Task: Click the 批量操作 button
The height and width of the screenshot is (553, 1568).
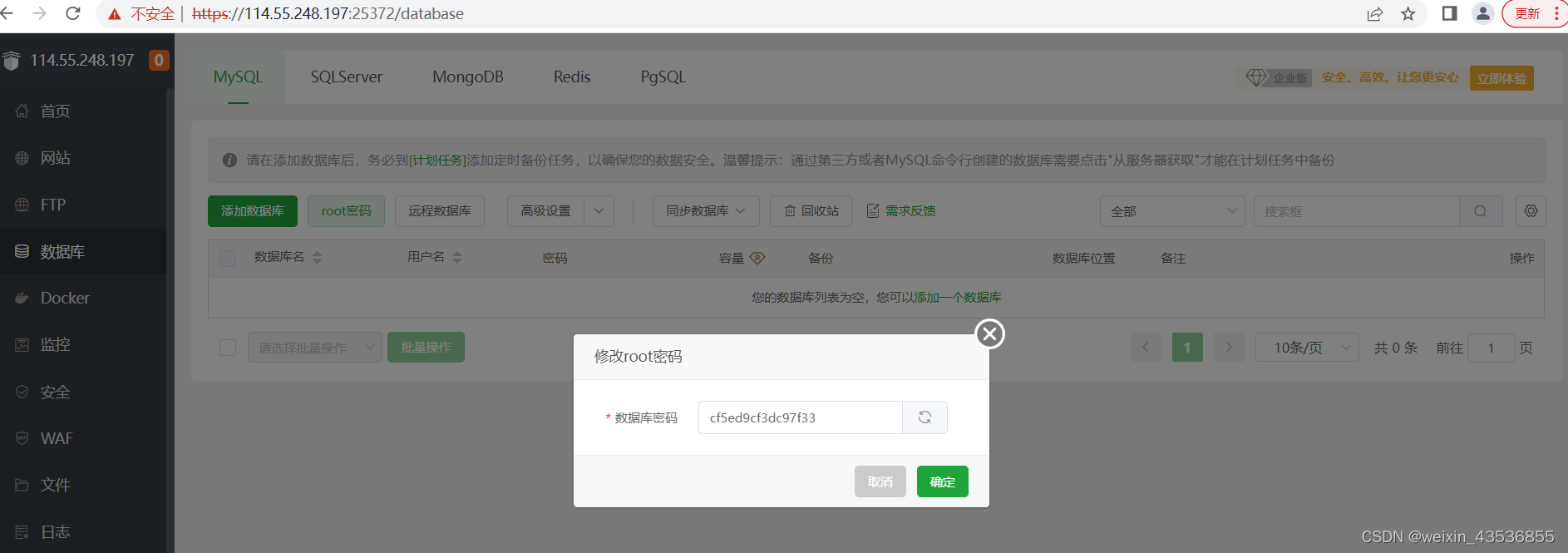Action: coord(426,348)
